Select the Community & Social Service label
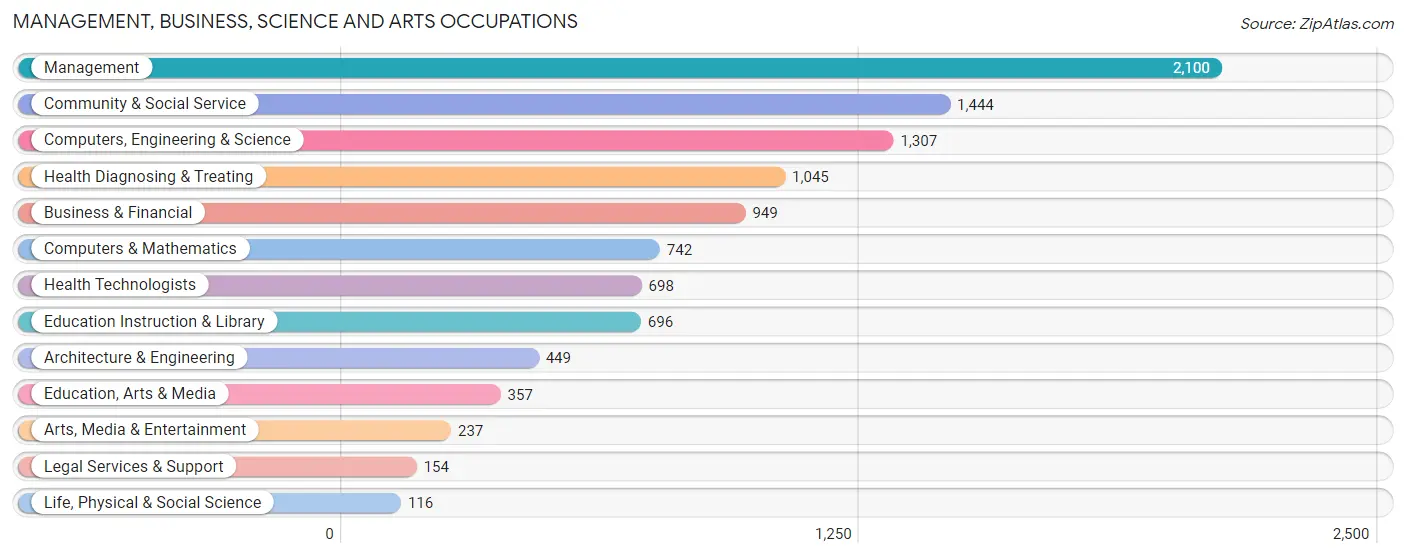1406x558 pixels. 145,104
